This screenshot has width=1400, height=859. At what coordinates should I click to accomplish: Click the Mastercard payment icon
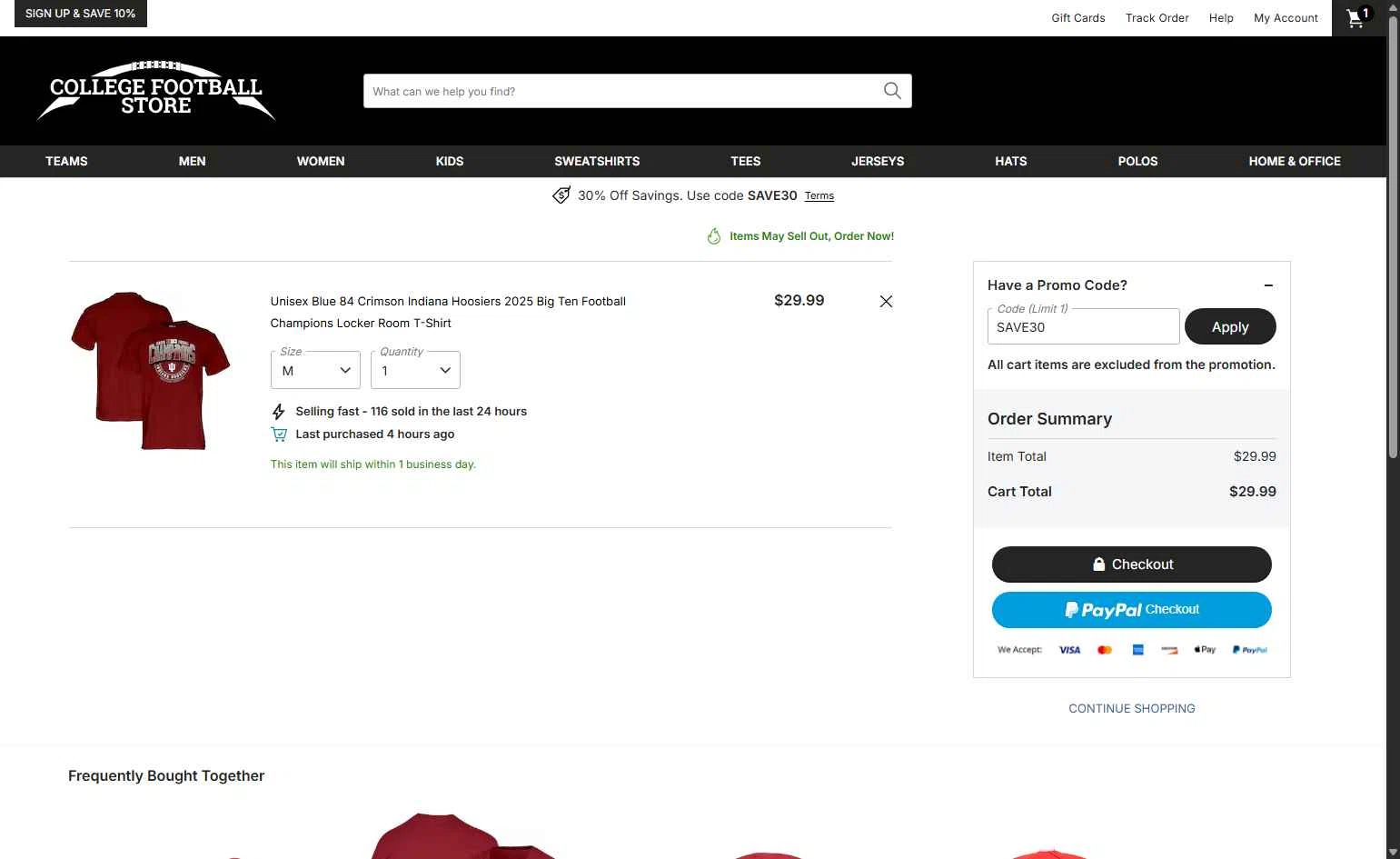(x=1105, y=650)
